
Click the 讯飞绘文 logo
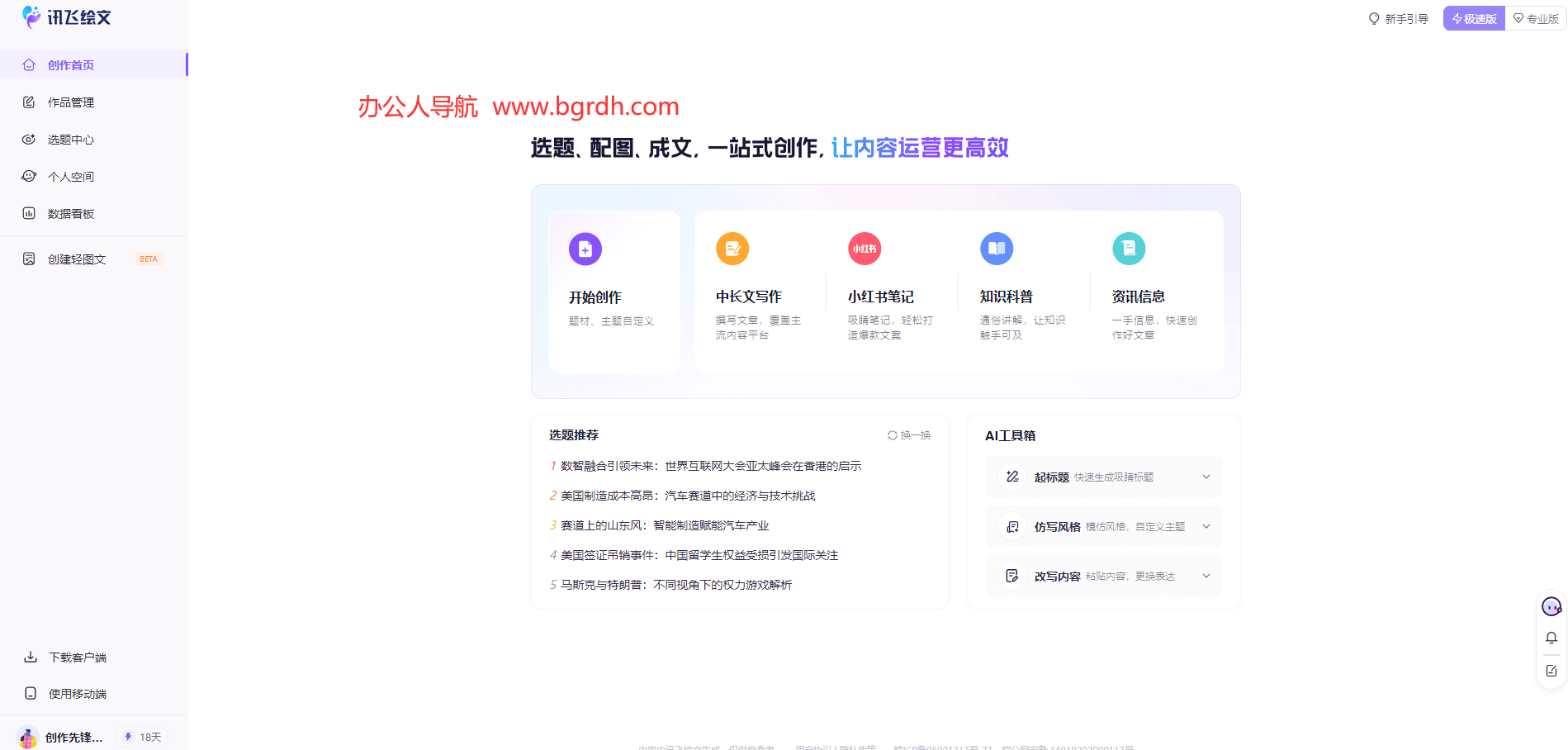tap(66, 17)
